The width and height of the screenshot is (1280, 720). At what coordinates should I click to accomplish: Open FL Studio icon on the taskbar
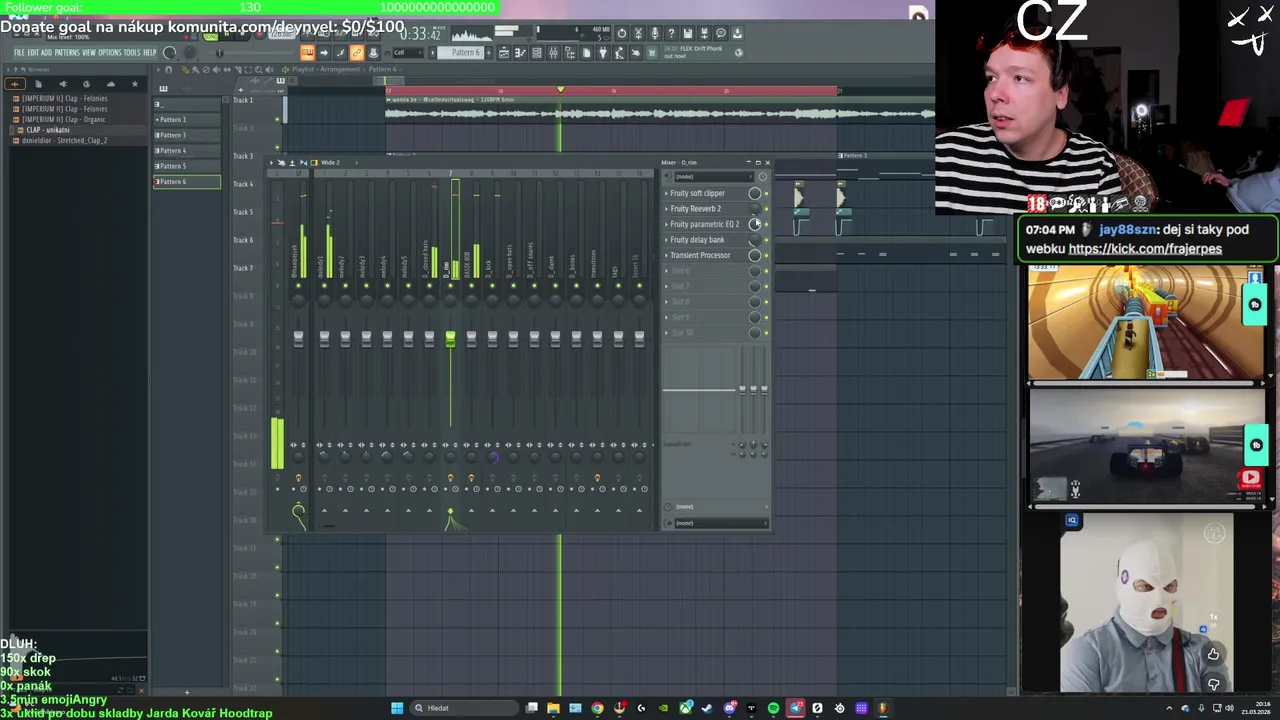point(883,708)
